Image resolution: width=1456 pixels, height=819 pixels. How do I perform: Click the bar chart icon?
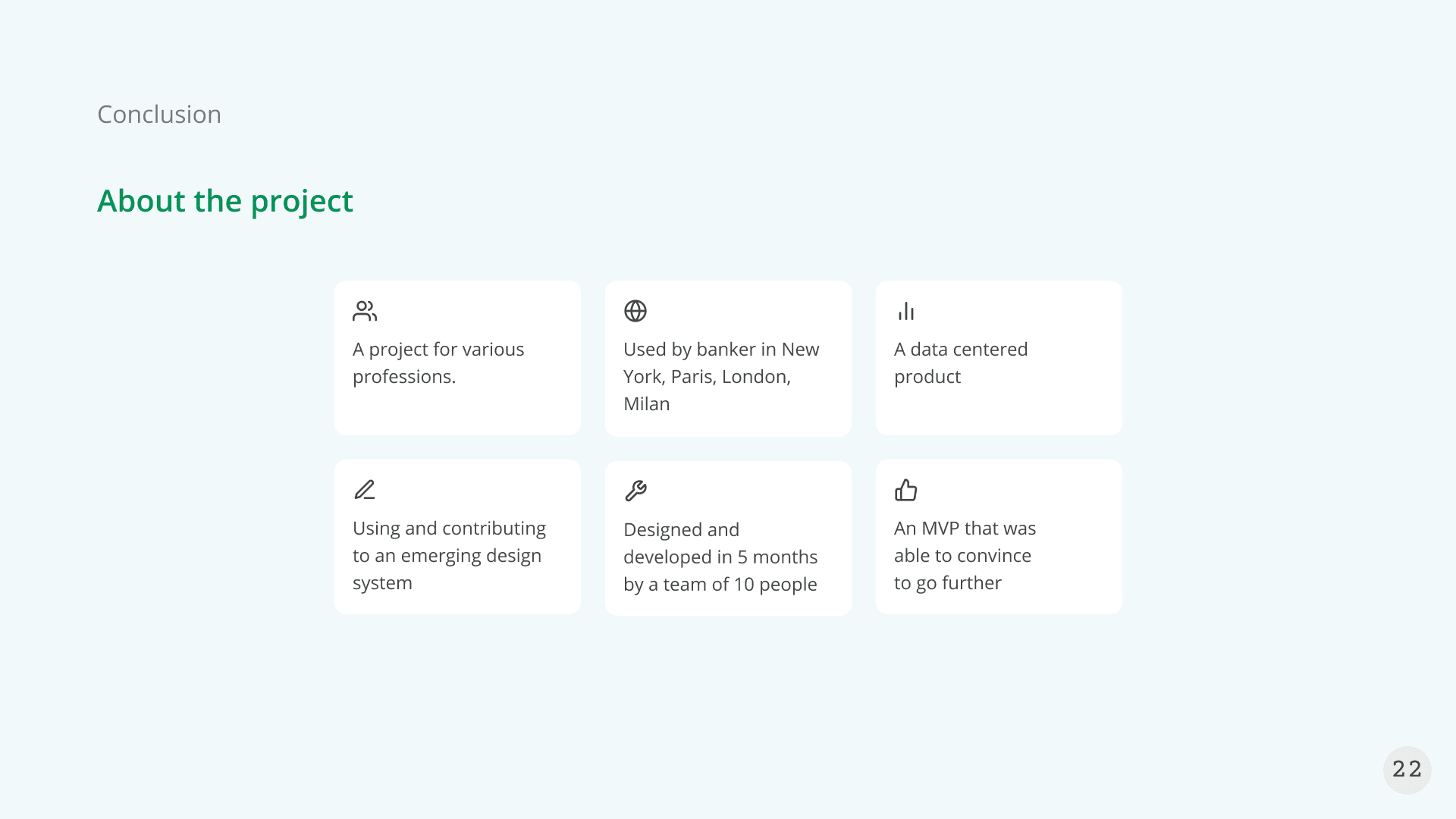(906, 311)
